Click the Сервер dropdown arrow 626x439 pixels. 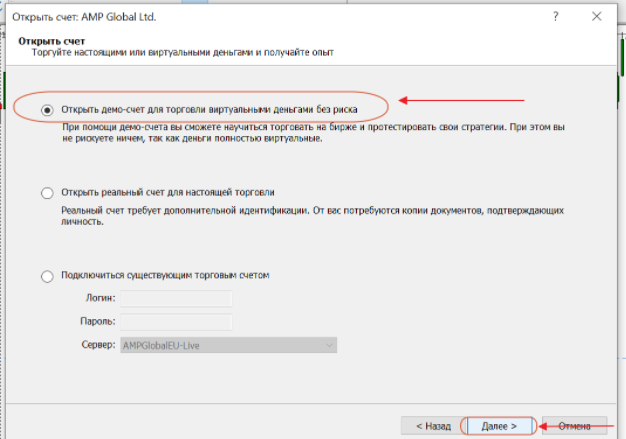click(x=328, y=345)
